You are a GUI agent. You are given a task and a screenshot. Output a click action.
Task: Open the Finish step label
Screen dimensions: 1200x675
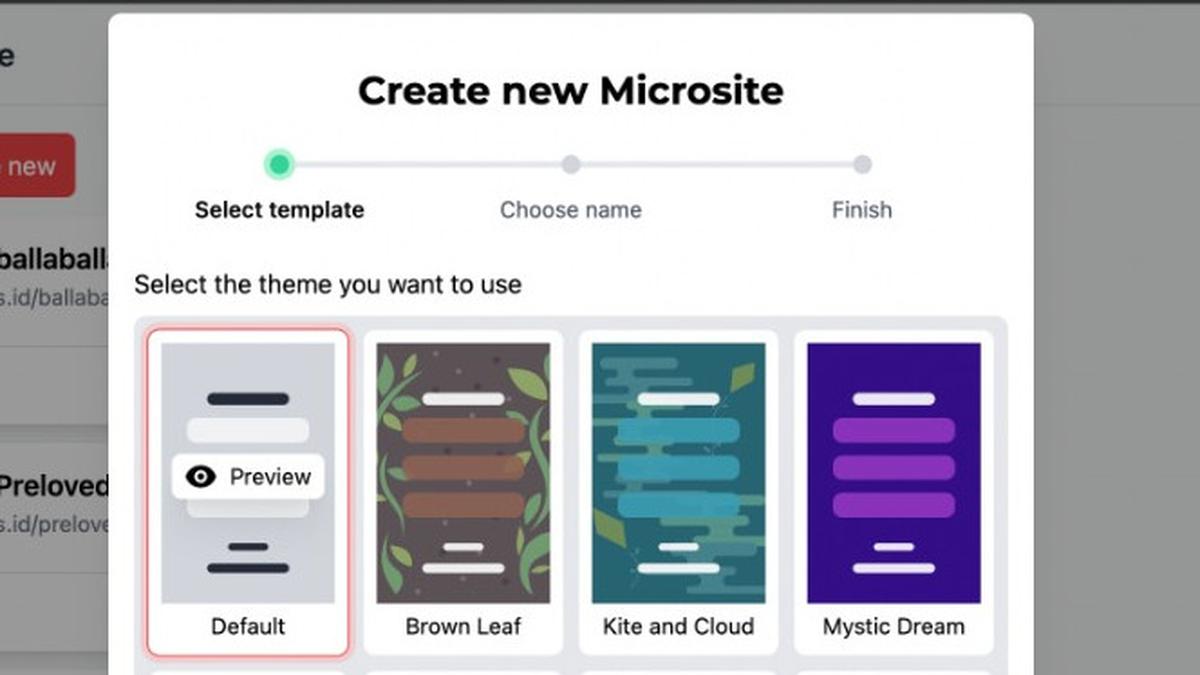pos(862,210)
